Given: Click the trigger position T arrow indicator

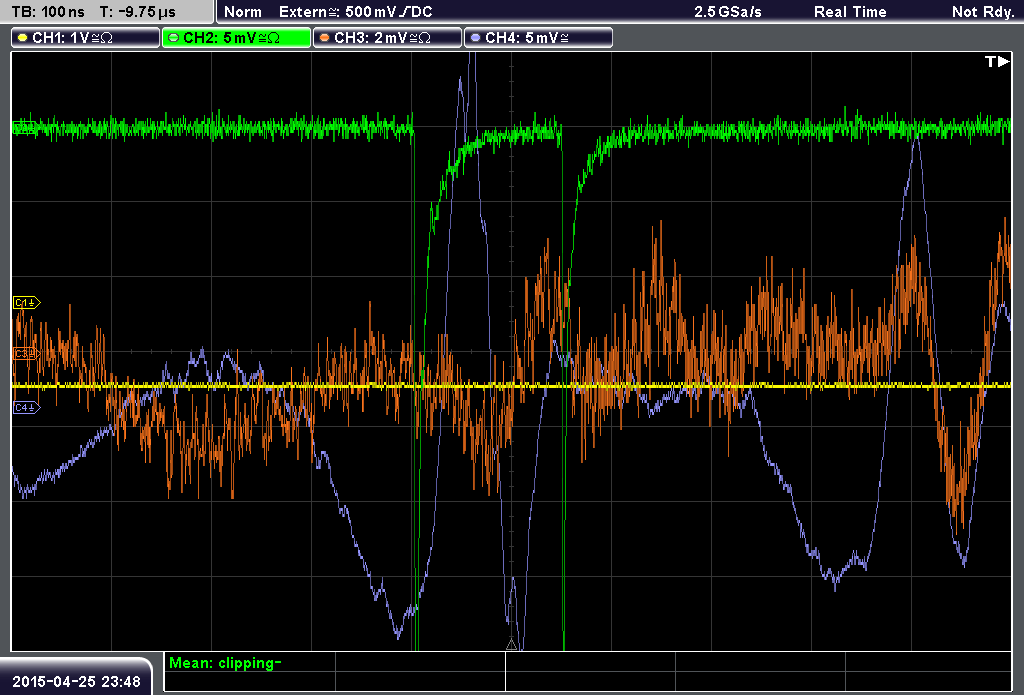Looking at the screenshot, I should 997,61.
